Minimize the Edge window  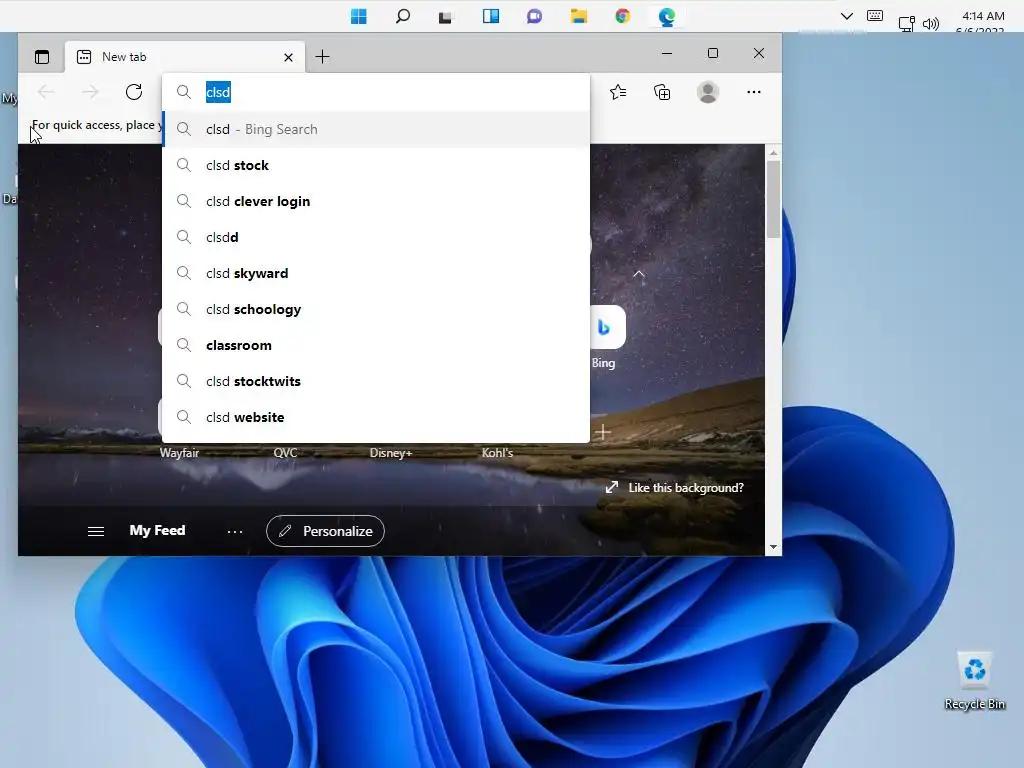[667, 54]
